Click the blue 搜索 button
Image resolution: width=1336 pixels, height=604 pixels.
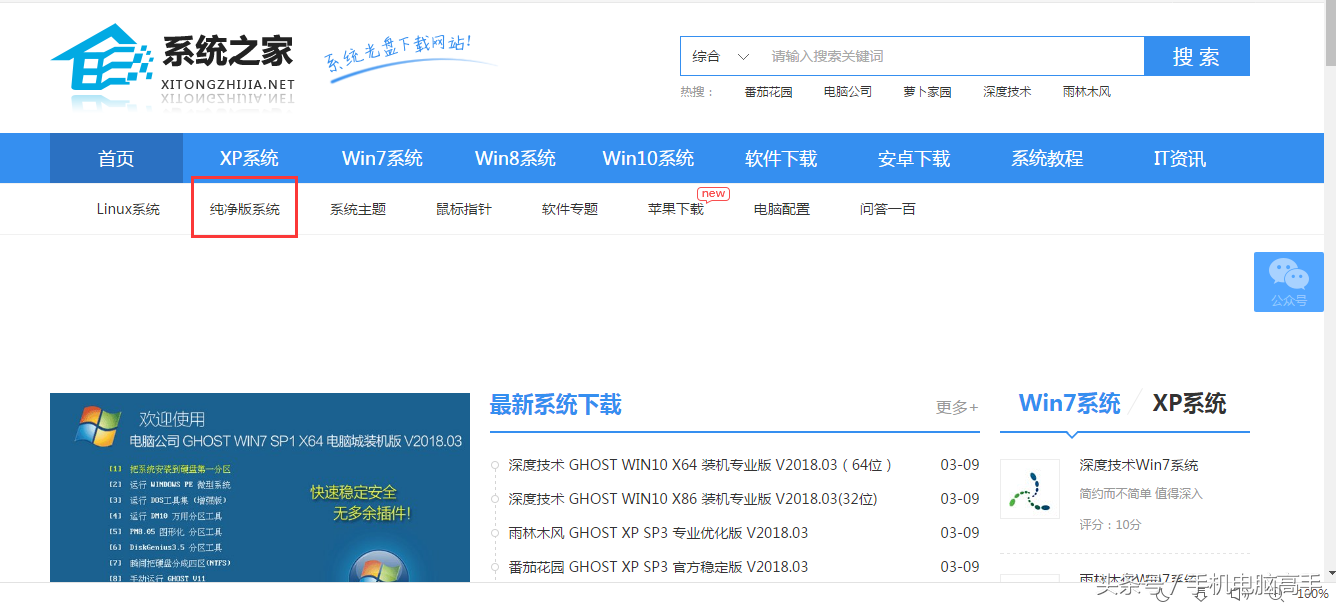point(1197,57)
